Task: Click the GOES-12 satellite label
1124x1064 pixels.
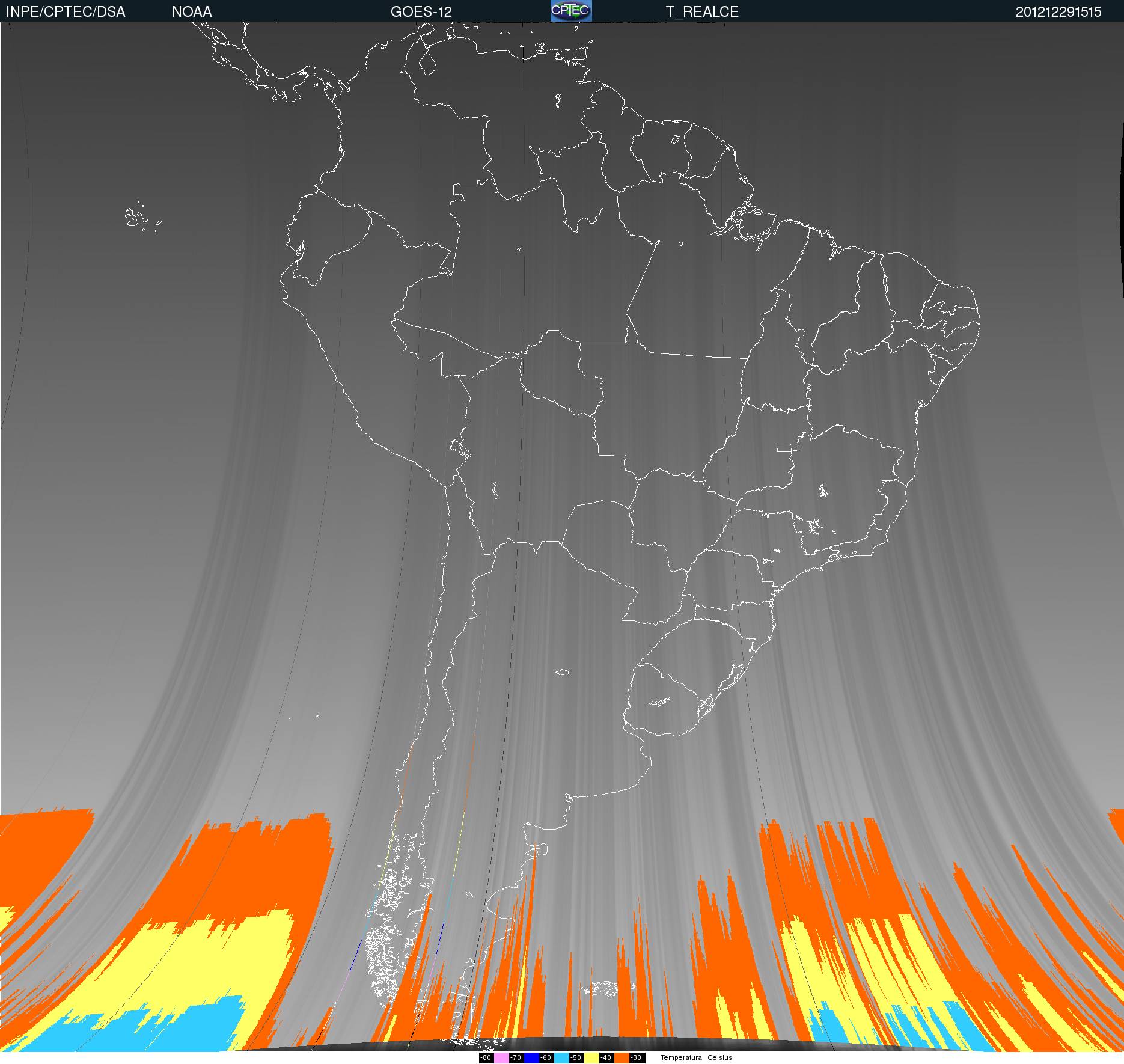Action: coord(421,11)
